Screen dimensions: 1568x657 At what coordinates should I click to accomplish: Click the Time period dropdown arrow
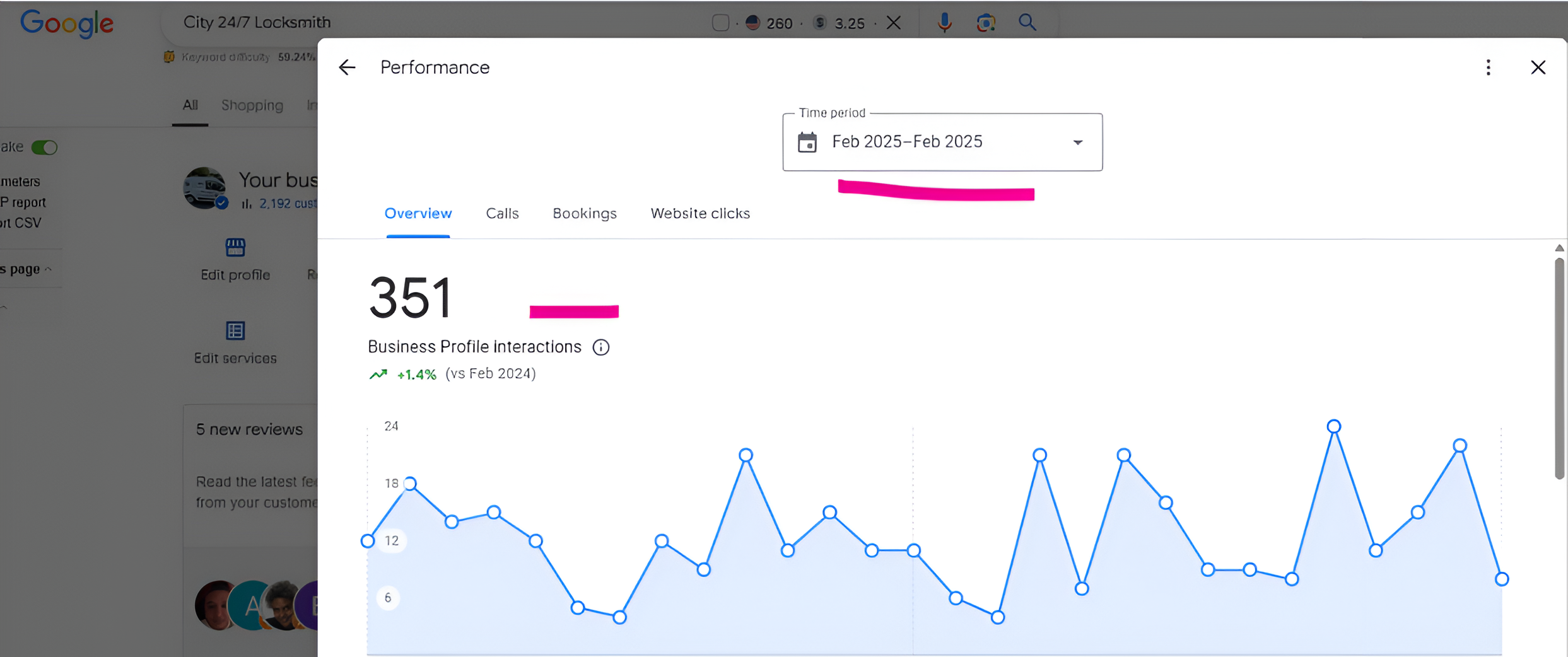tap(1078, 142)
